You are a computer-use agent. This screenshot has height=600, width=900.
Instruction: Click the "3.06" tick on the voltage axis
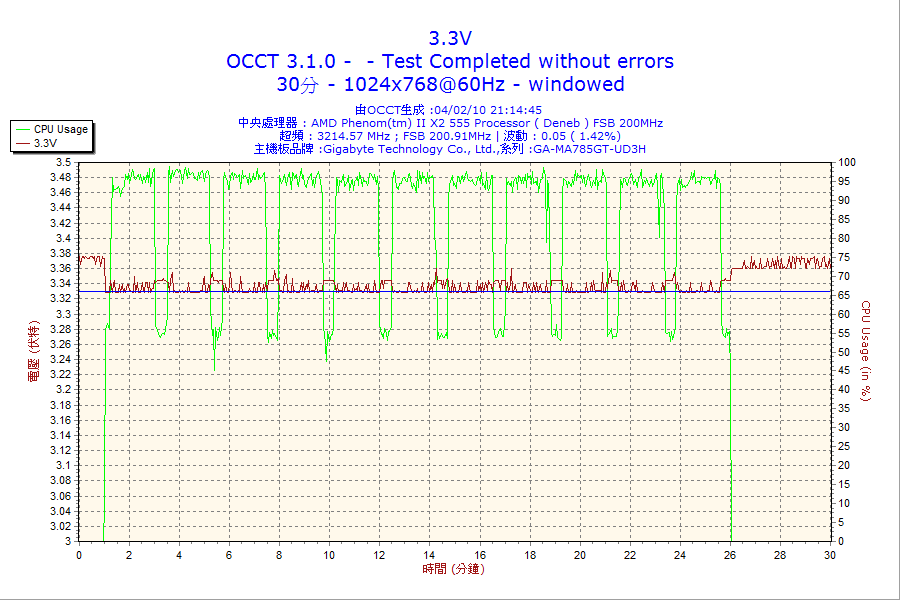point(61,496)
